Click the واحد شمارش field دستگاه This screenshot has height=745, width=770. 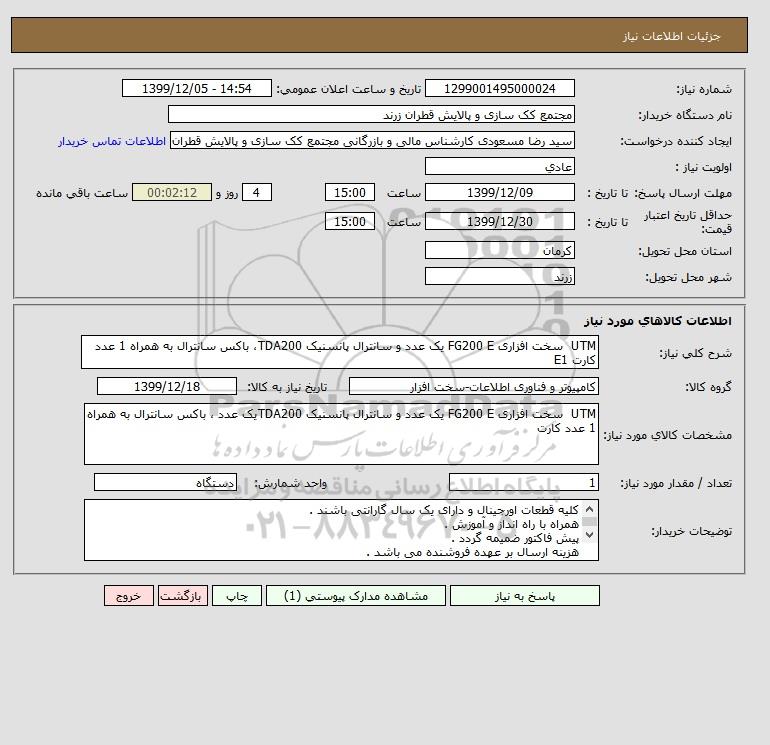[165, 483]
